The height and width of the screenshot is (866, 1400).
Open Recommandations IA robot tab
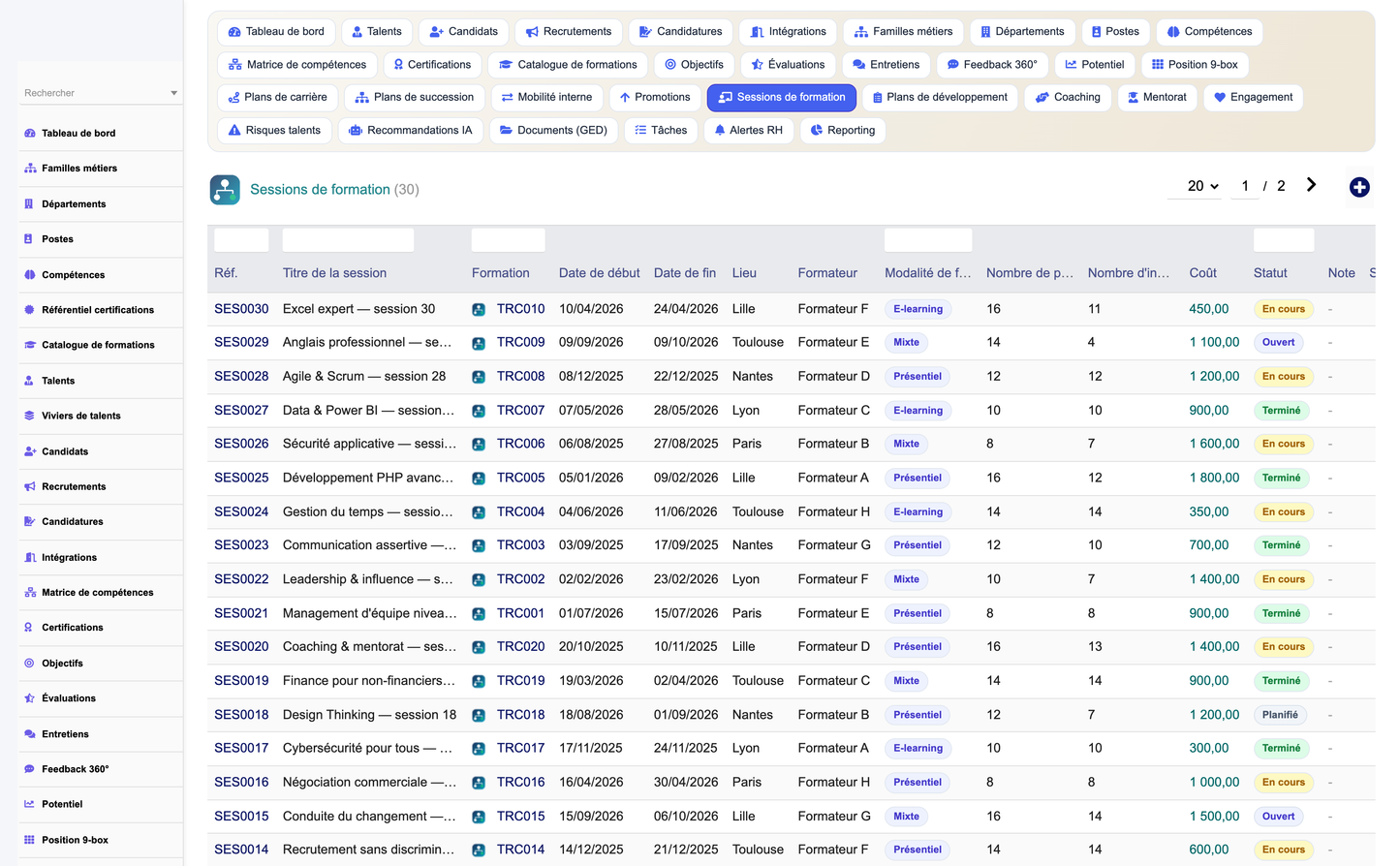410,130
